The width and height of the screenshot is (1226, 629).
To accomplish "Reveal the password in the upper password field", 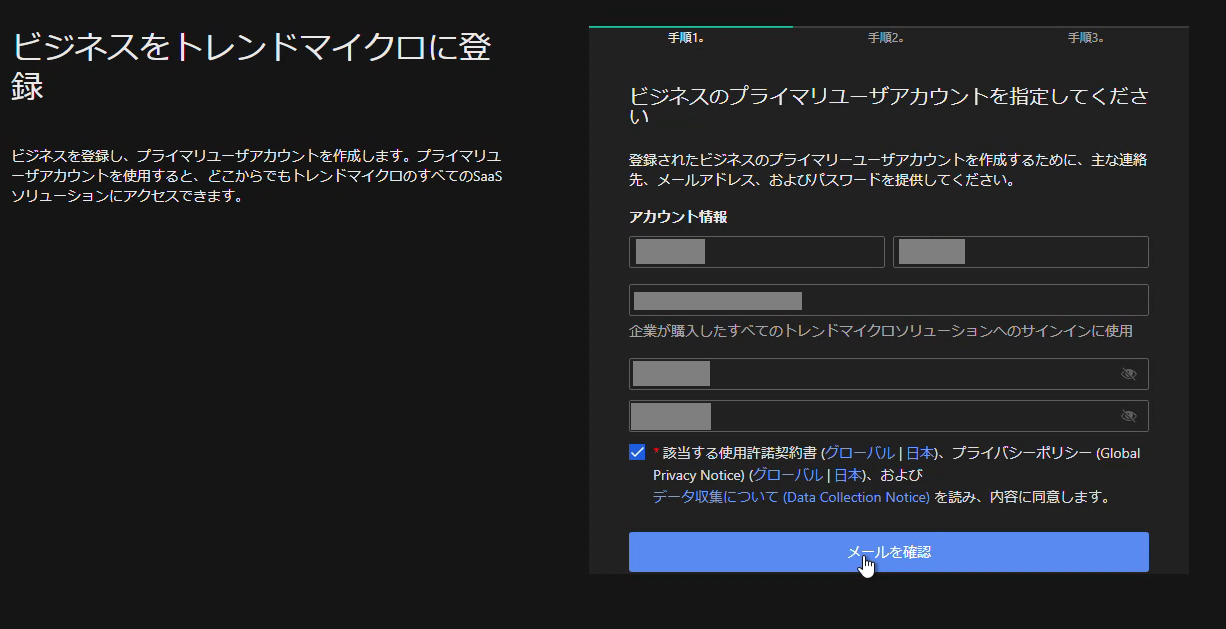I will coord(1128,374).
